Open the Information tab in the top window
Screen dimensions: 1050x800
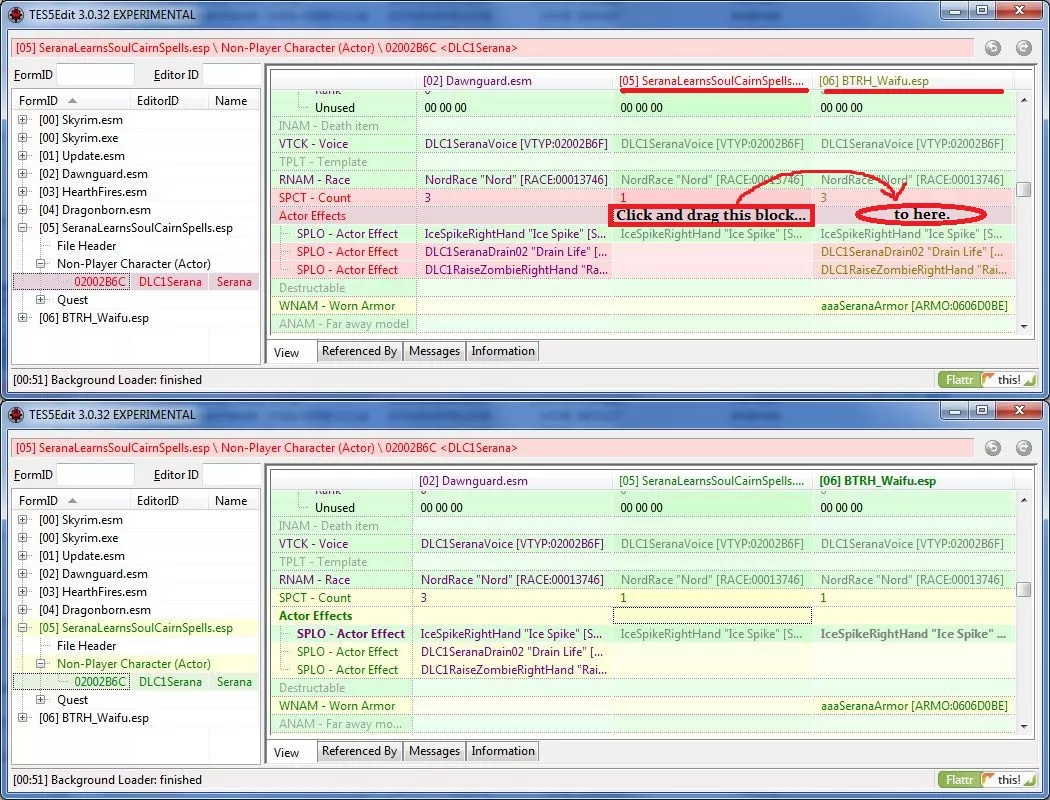(x=503, y=351)
